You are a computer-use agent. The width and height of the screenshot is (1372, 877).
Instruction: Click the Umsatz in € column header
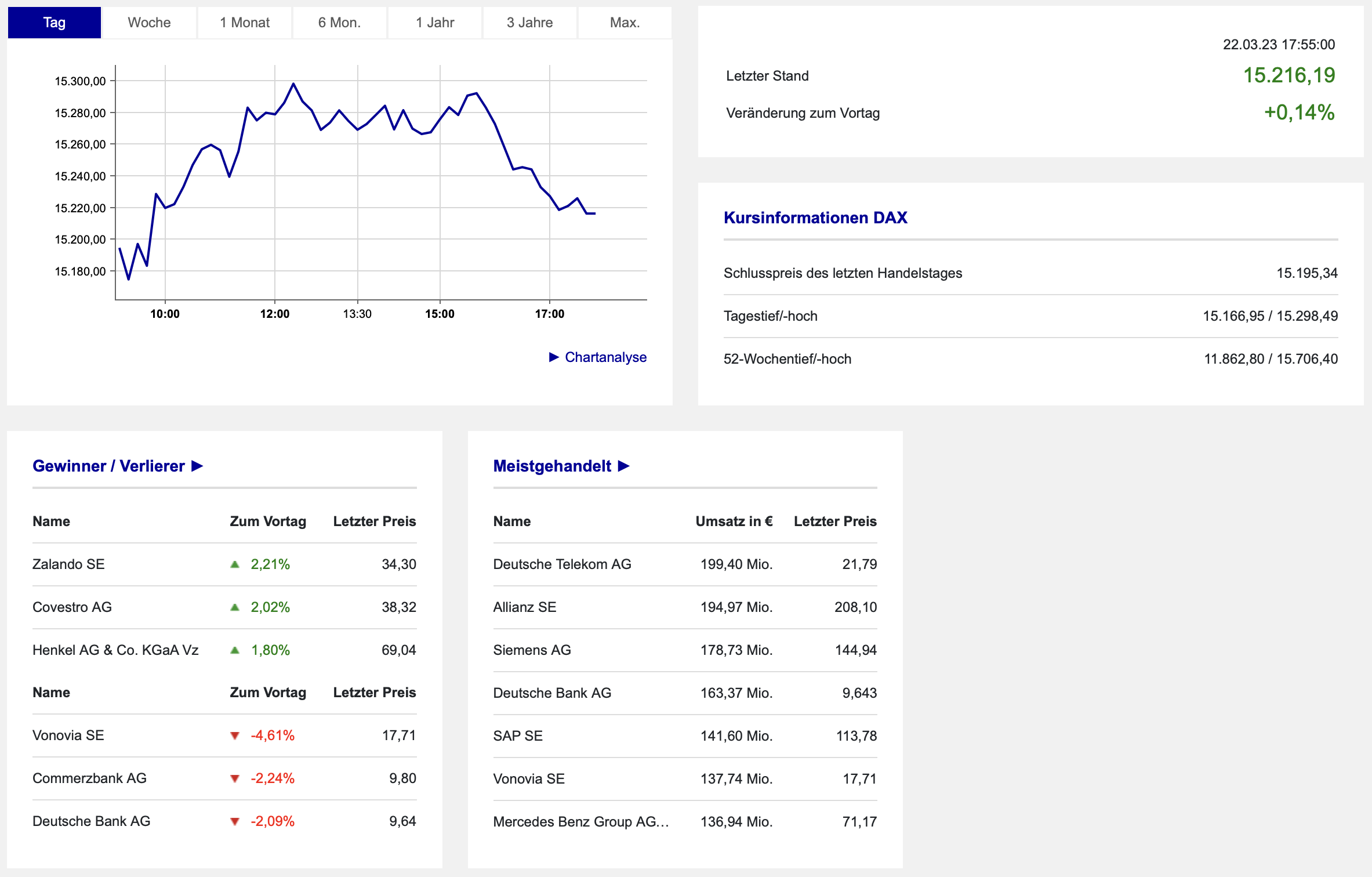click(734, 521)
